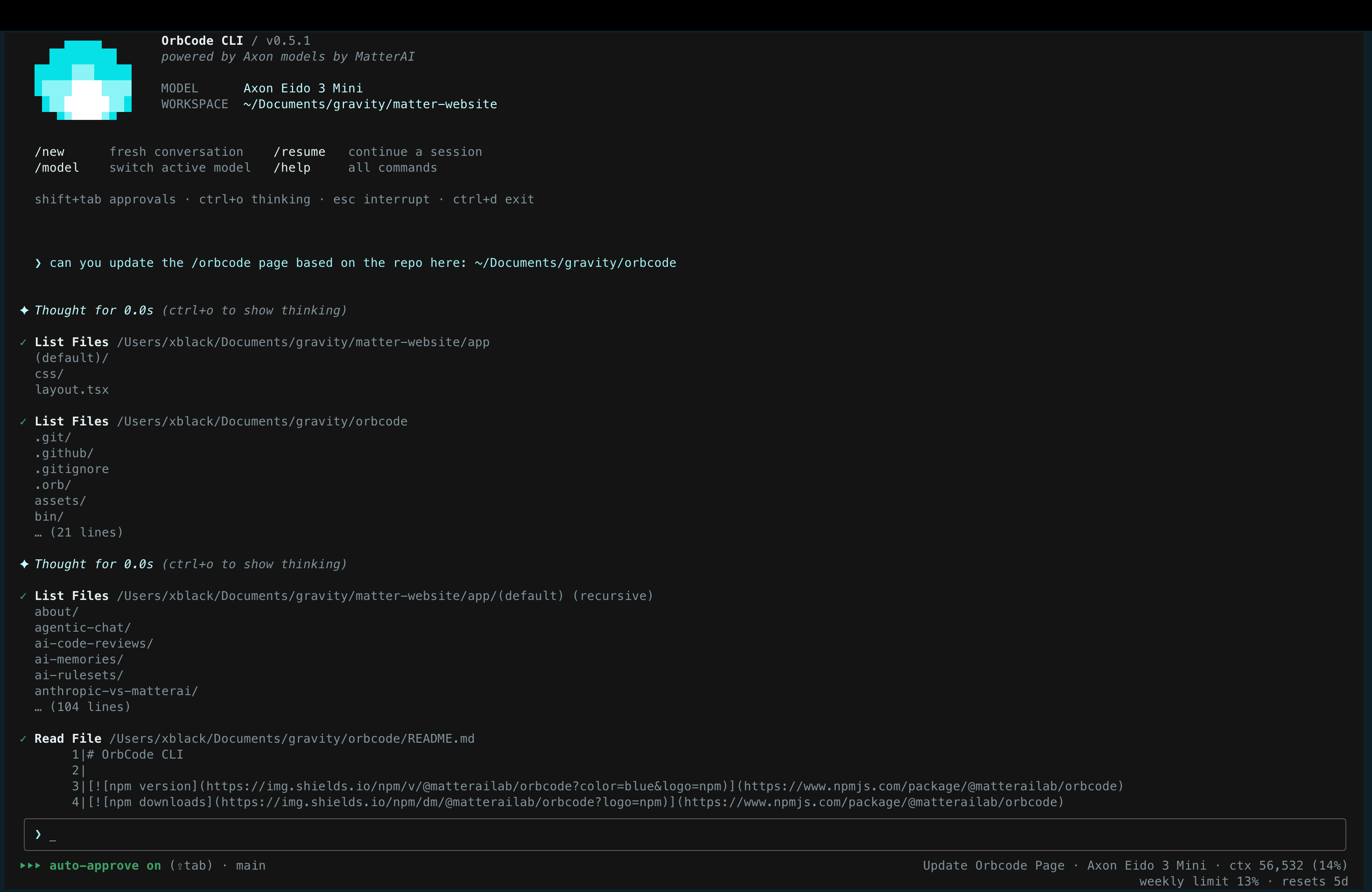This screenshot has height=892, width=1372.
Task: Click the sparkle icon beside second Thought line
Action: 24,564
